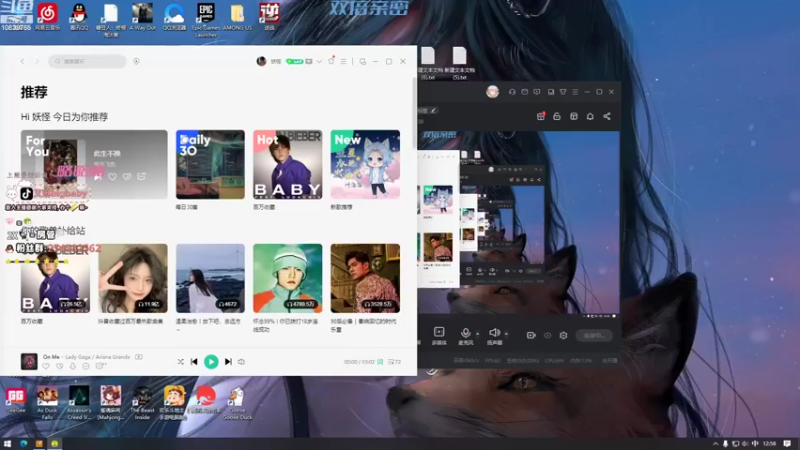Screen dimensions: 800x450
Task: Open the green hat illustrated playlist cover
Action: (288, 278)
